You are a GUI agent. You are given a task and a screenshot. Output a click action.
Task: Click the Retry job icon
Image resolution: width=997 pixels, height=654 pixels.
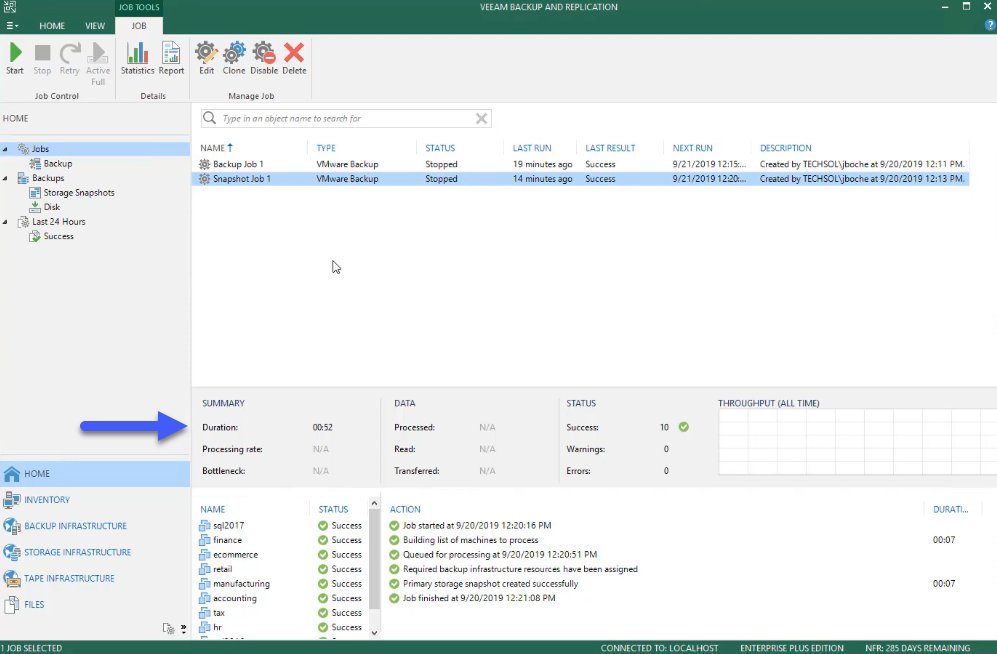coord(69,58)
